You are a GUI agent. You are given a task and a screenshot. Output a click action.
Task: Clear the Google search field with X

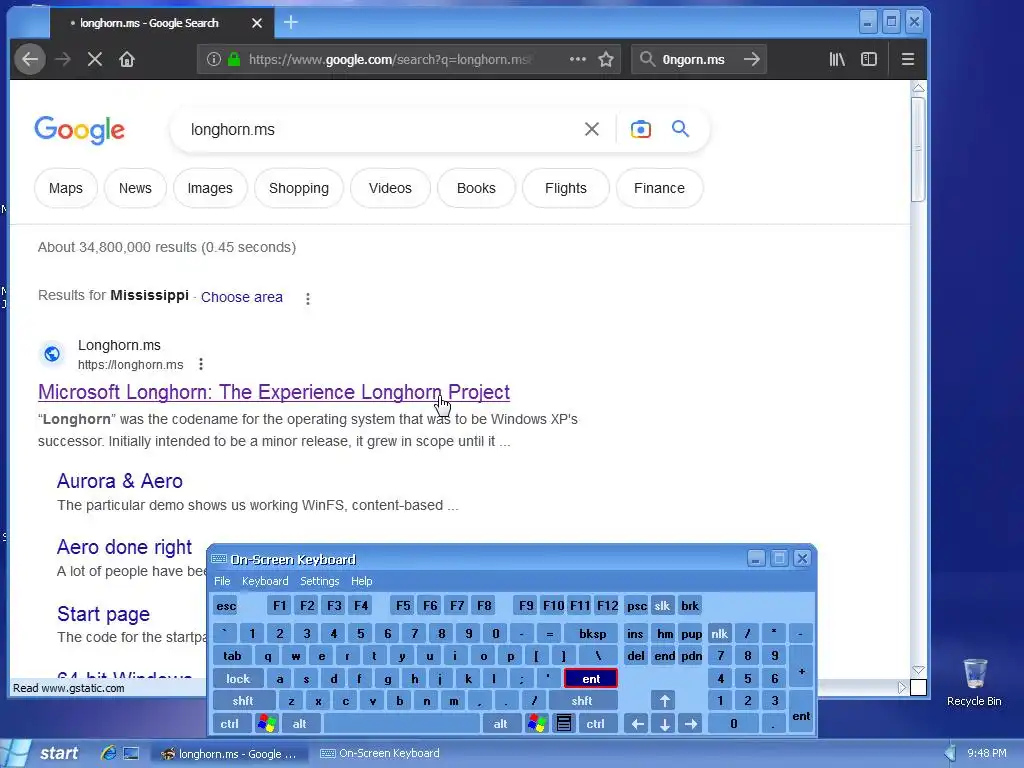tap(592, 129)
